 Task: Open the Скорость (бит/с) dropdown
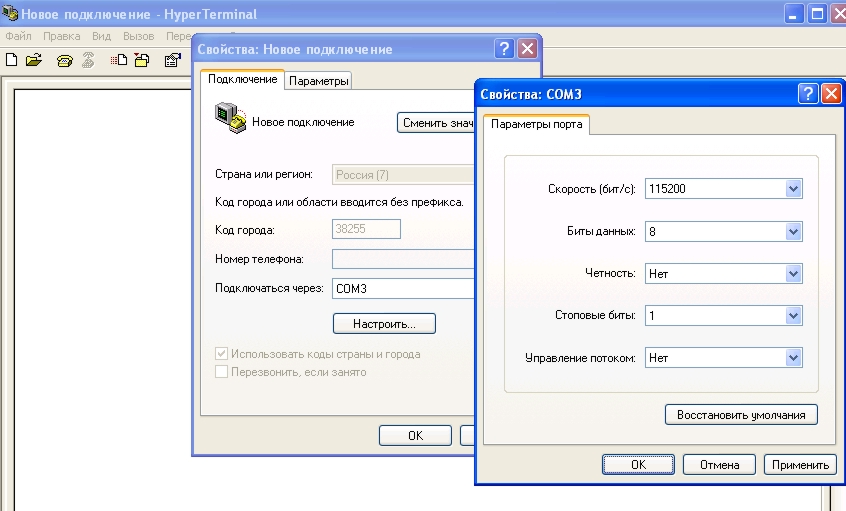pyautogui.click(x=793, y=189)
